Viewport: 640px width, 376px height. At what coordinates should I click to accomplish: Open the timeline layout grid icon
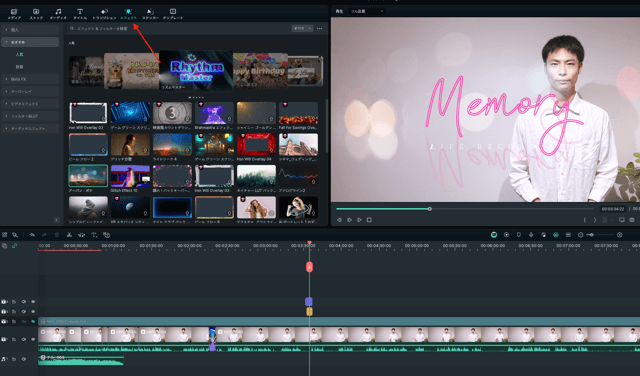click(x=5, y=235)
